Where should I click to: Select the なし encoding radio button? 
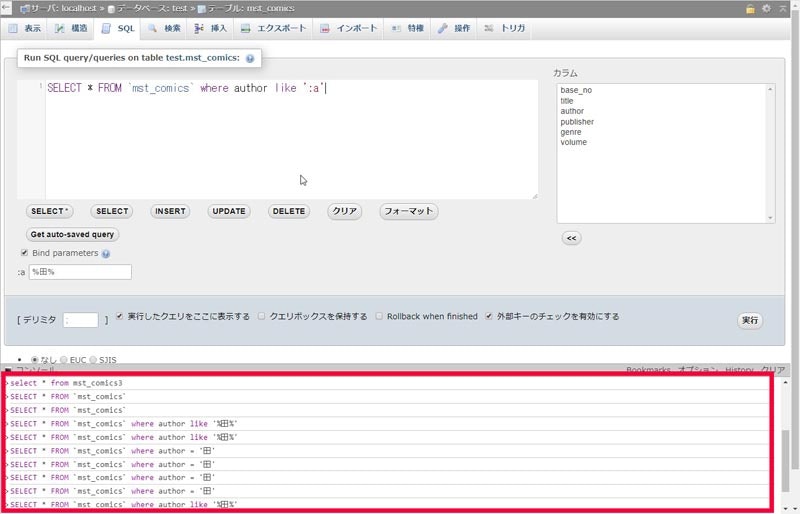[x=35, y=360]
